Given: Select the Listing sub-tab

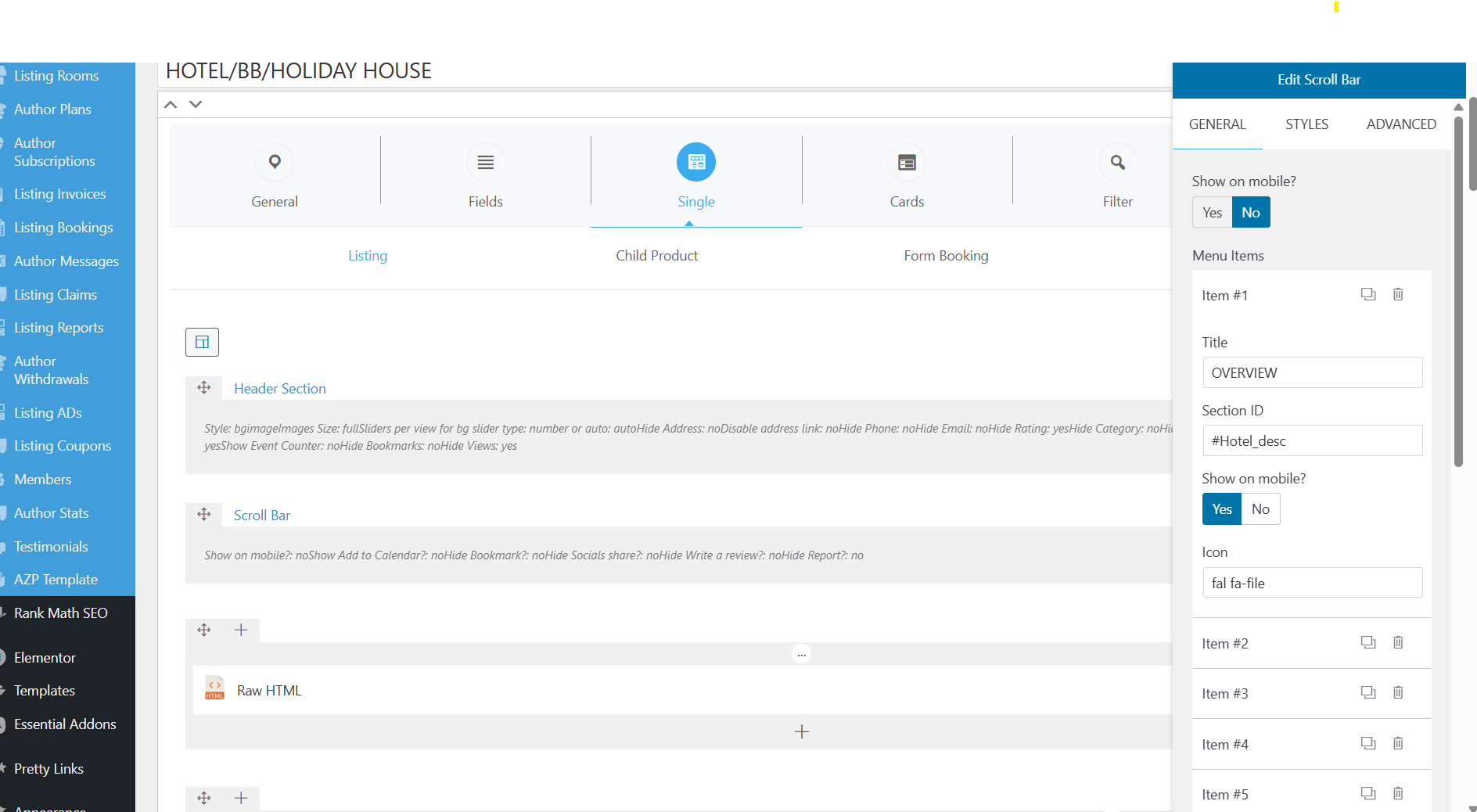Looking at the screenshot, I should coord(368,256).
